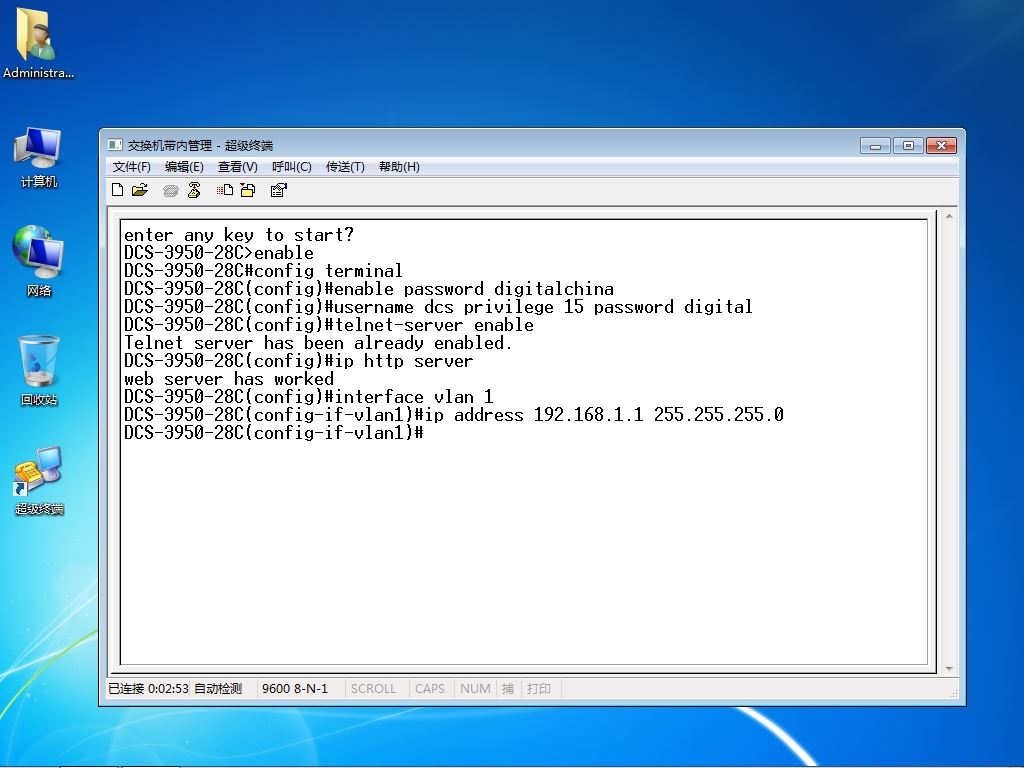Open the 查看(V) menu
Screen dimensions: 1024x768
238,167
